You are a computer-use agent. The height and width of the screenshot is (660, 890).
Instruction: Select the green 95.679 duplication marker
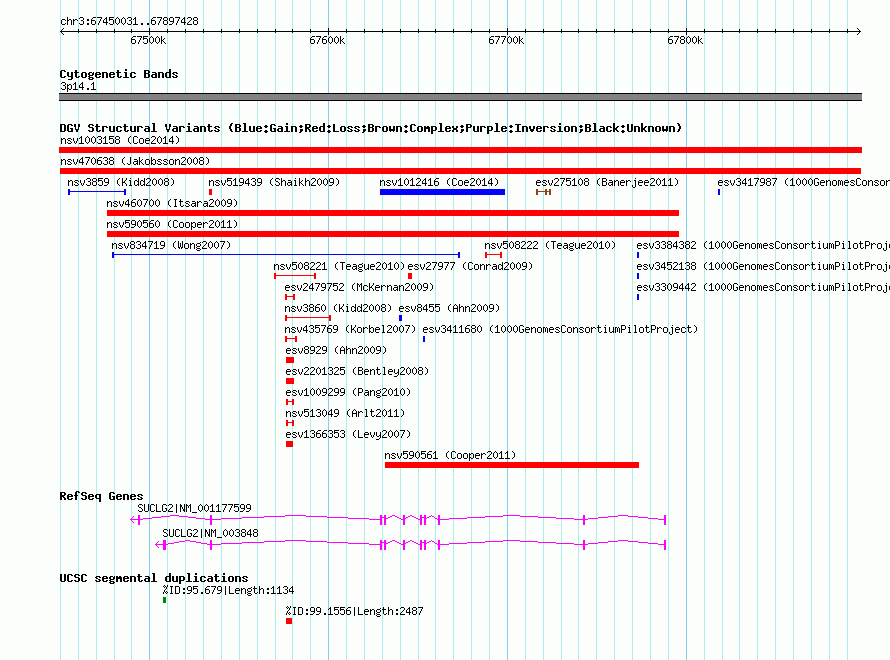pyautogui.click(x=165, y=600)
